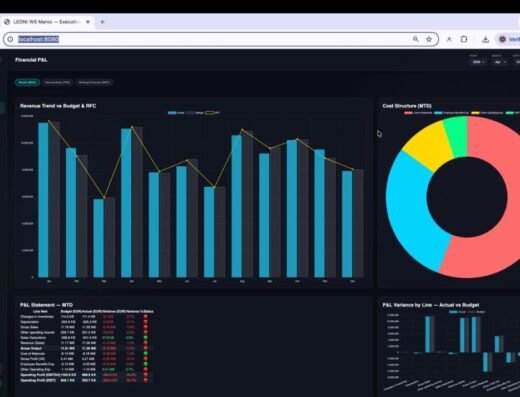Click the 'Line Item' column header
Screen dimensions: 520x397
click(40, 312)
